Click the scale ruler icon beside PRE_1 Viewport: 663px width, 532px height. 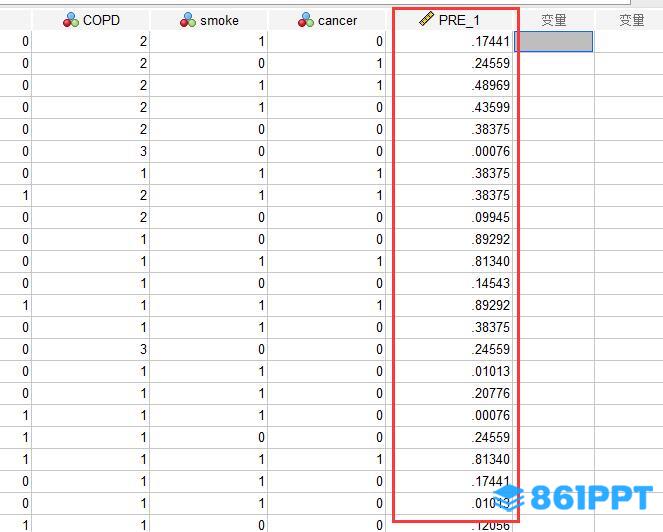coord(426,20)
